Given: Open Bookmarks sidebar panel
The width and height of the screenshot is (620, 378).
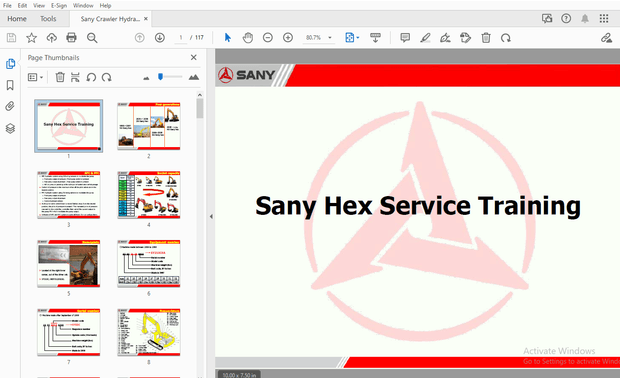Looking at the screenshot, I should pyautogui.click(x=10, y=85).
